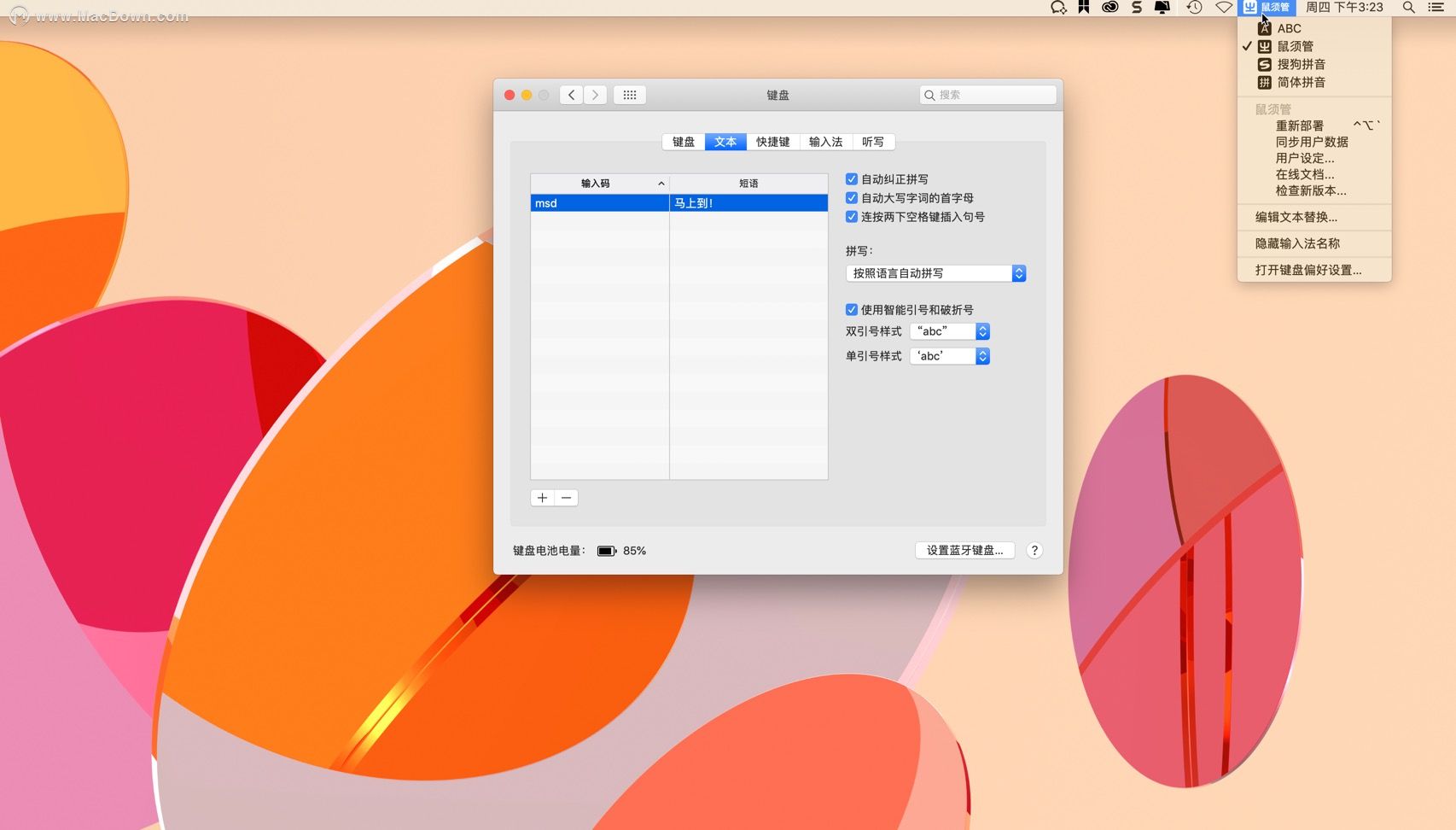Open the Time Machine menu bar icon
1456x830 pixels.
1194,8
